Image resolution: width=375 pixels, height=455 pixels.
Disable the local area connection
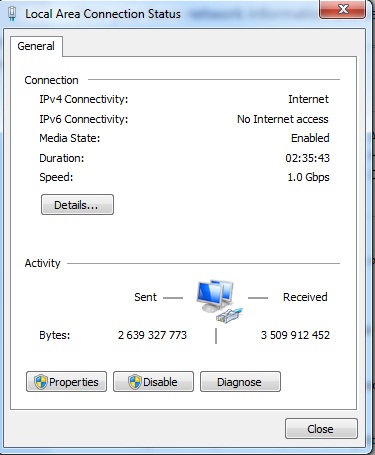(x=153, y=382)
